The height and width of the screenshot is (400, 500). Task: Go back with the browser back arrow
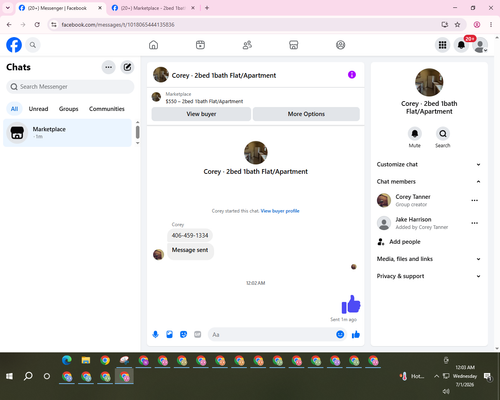coord(9,24)
